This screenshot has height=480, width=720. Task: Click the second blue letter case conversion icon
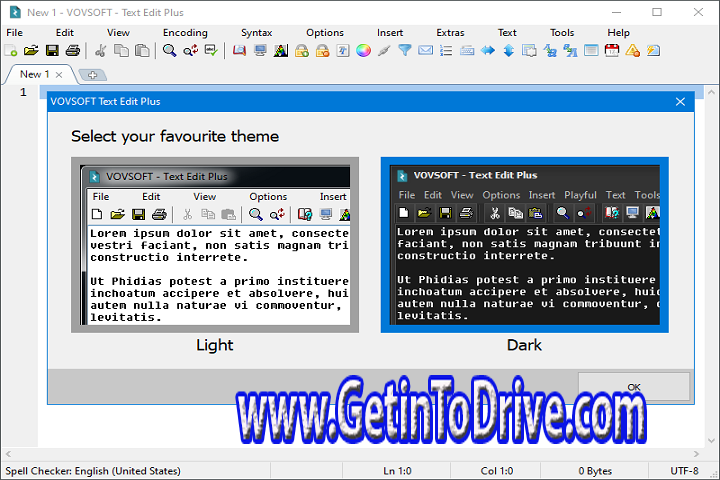pos(570,51)
